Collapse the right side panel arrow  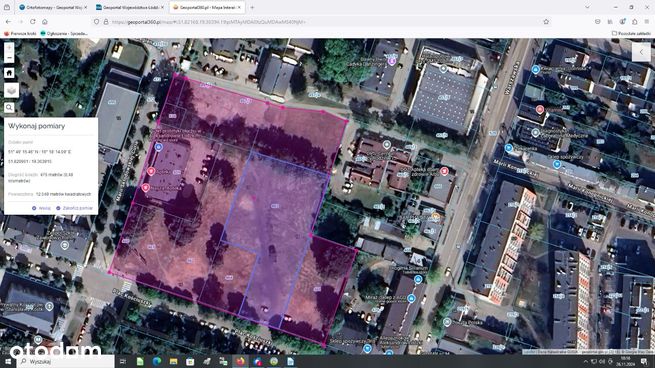(641, 52)
